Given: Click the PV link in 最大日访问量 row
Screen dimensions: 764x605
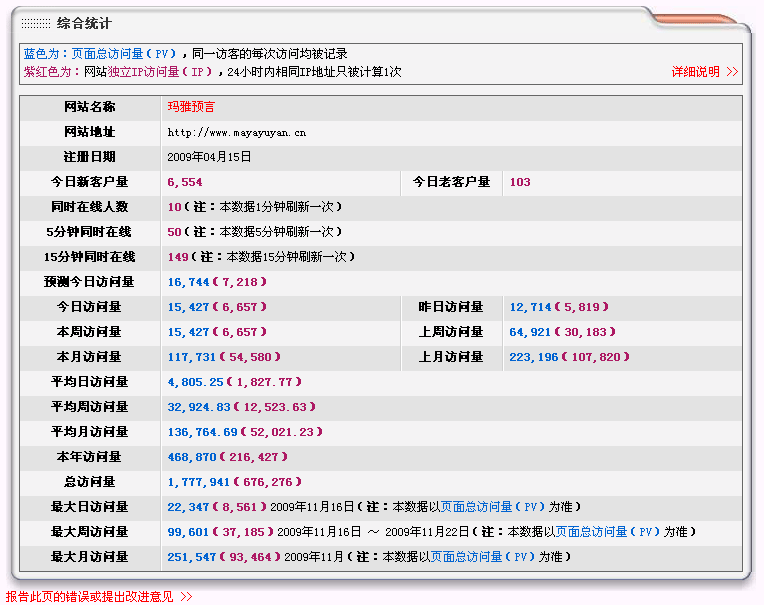Looking at the screenshot, I should click(x=493, y=507).
